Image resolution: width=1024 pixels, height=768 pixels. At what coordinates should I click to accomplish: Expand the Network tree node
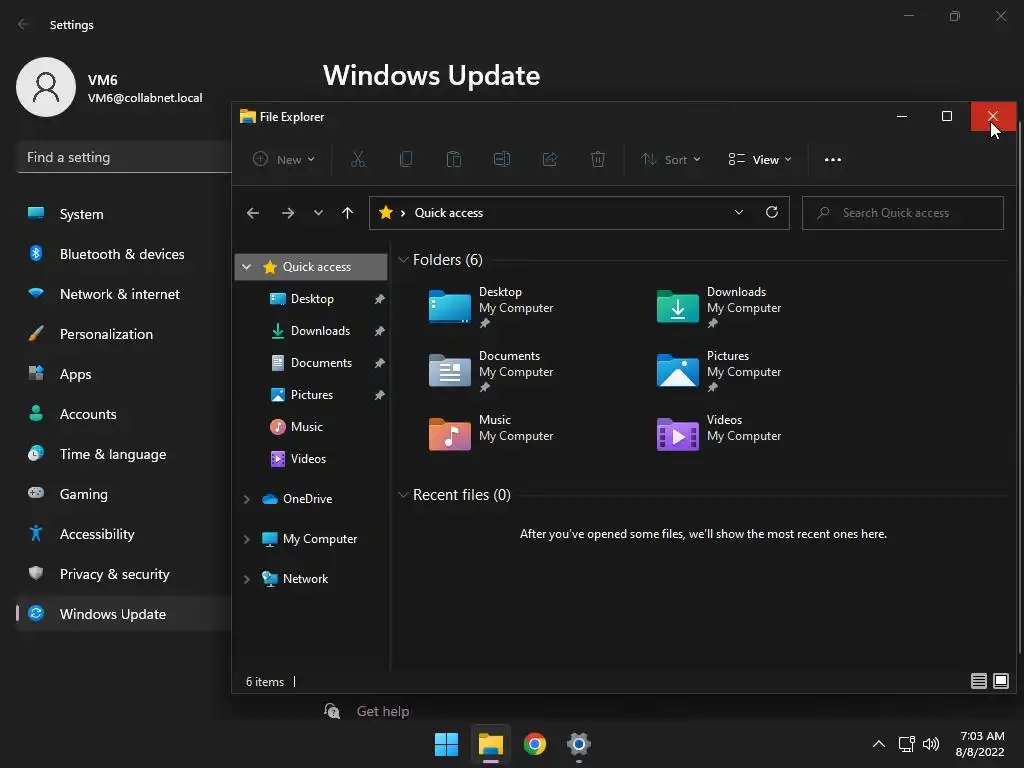coord(247,579)
